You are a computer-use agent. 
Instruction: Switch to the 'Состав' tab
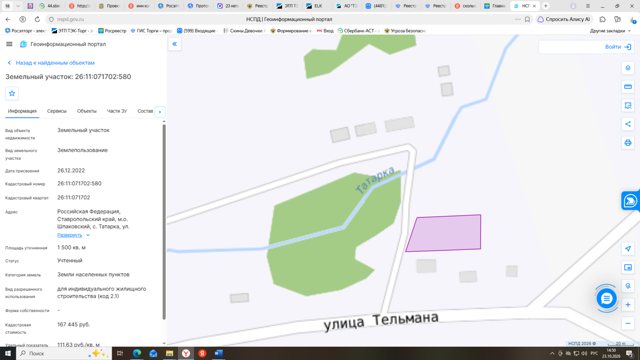pyautogui.click(x=145, y=111)
